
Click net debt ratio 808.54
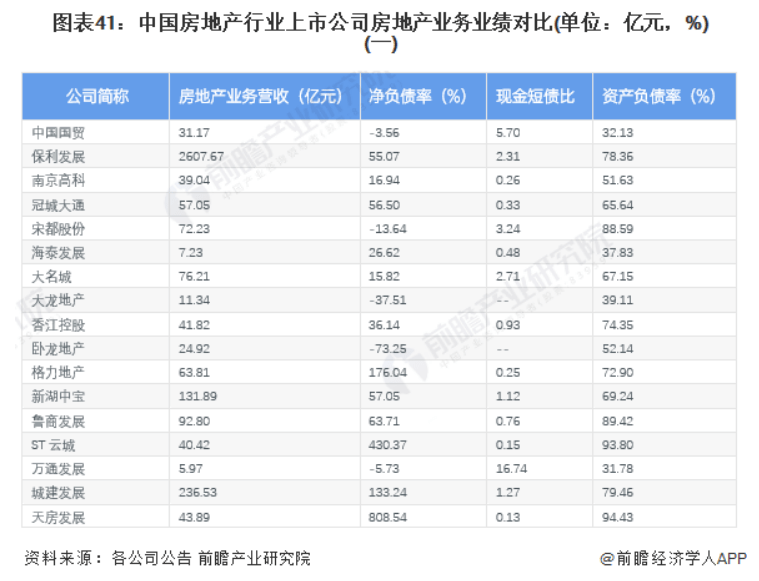(388, 517)
